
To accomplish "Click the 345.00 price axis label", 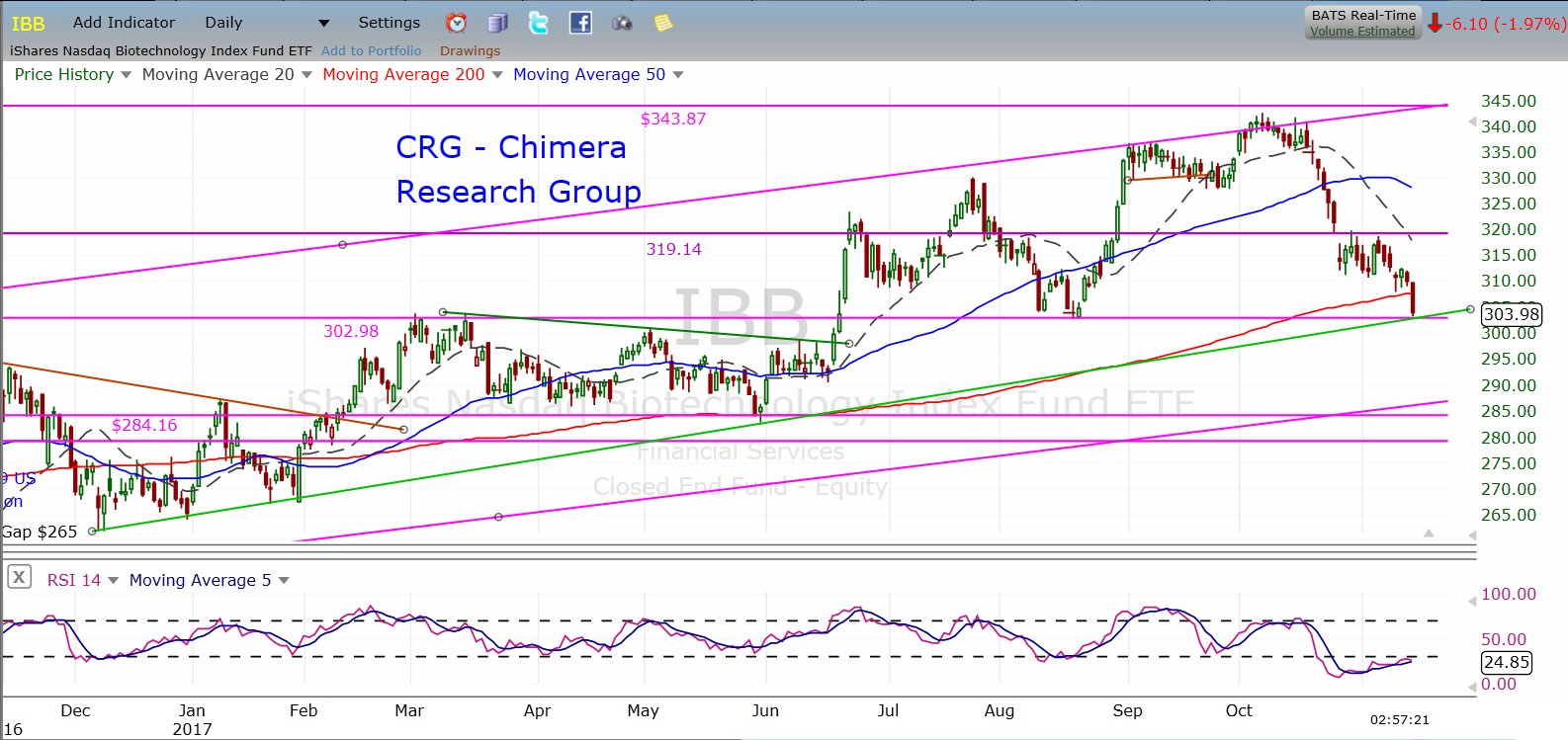I will click(x=1508, y=101).
